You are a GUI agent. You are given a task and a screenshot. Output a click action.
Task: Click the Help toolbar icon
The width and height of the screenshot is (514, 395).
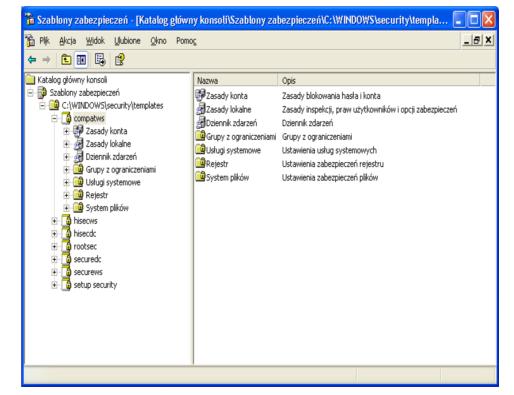click(119, 60)
